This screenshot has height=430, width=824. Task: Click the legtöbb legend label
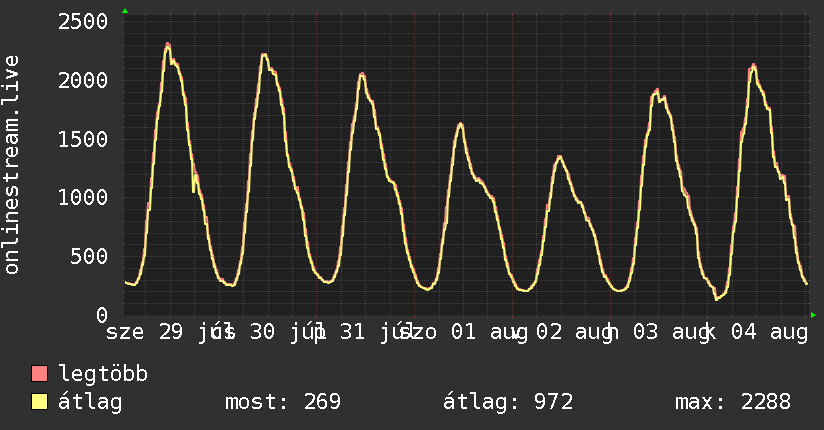[x=103, y=374]
